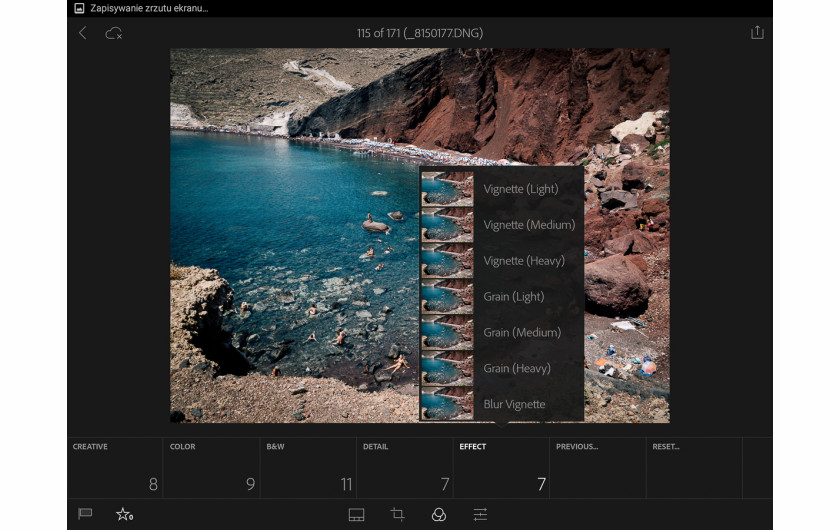Tap 'Zapisywanie zrzutu ekranu...' notification text

tap(149, 8)
